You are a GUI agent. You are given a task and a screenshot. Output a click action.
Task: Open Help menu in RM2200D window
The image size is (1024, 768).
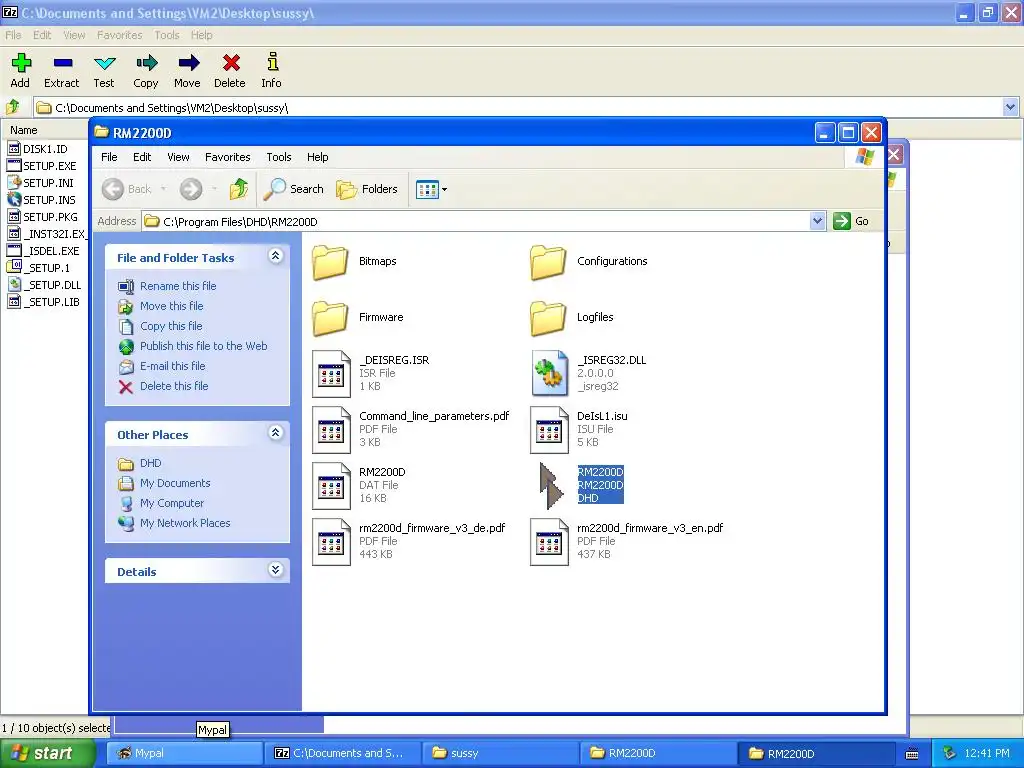[317, 157]
